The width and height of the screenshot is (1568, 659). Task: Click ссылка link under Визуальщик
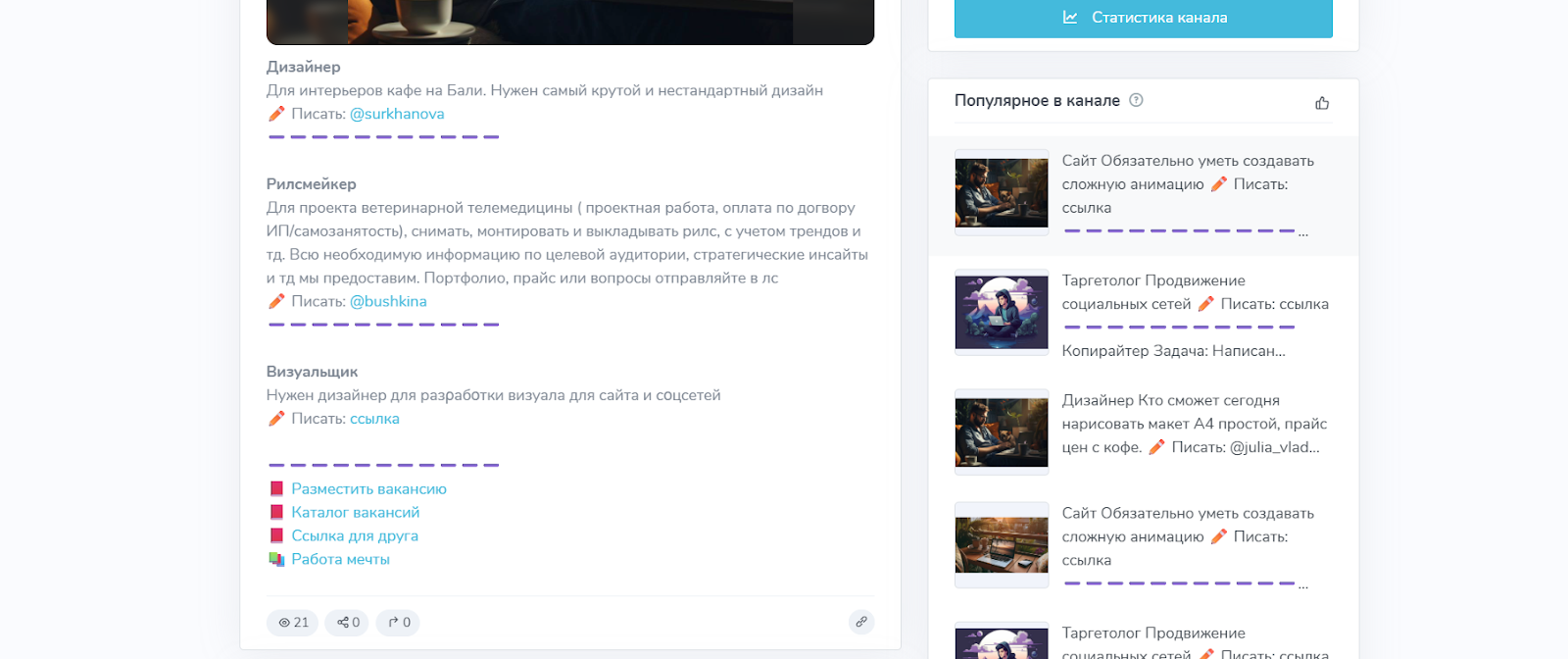[374, 419]
